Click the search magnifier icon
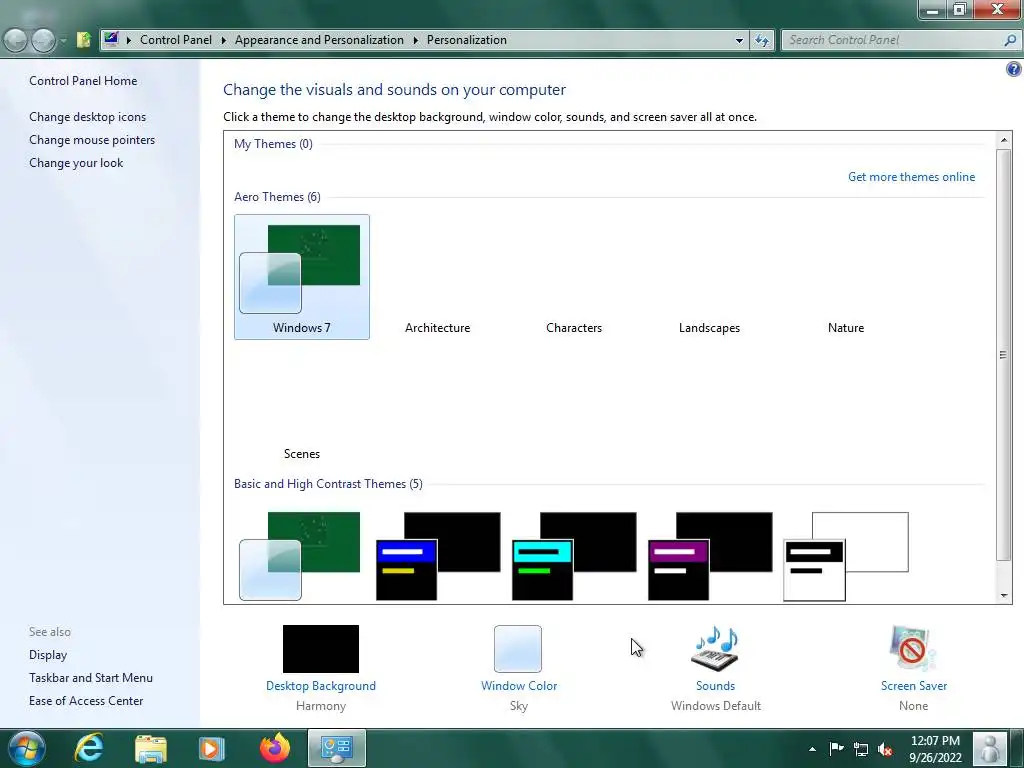The image size is (1024, 768). click(1010, 40)
